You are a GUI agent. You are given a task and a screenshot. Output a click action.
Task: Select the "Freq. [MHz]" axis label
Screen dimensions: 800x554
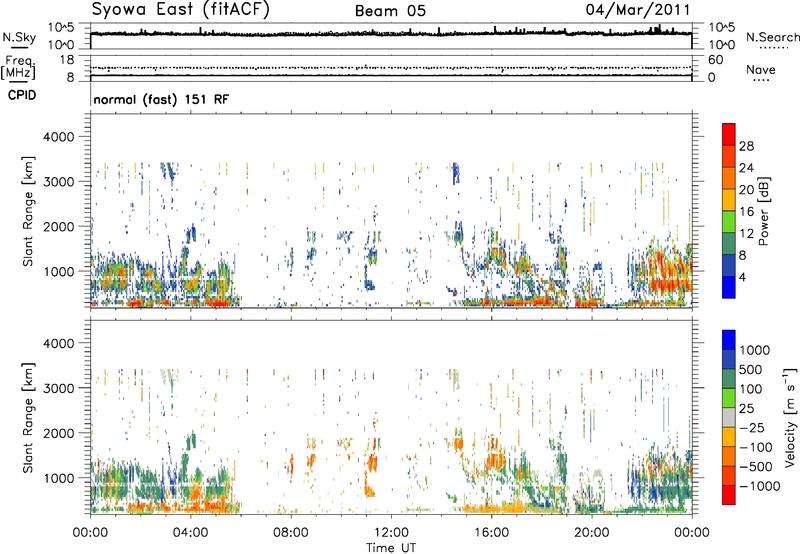[x=18, y=67]
